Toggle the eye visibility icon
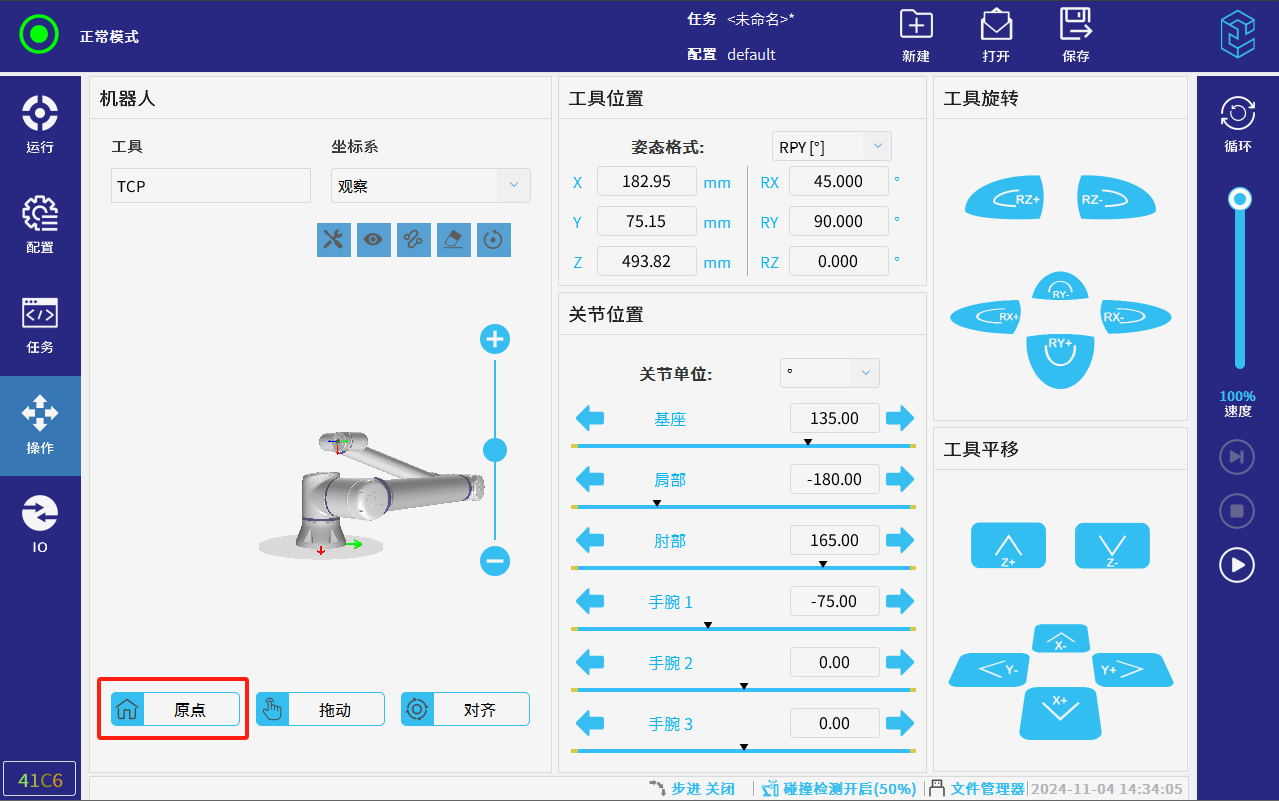Screen dimensions: 1279x801 click(374, 239)
